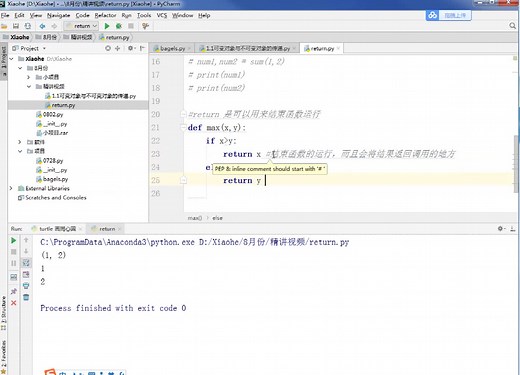Click Restore Layout icon in Run panel
Viewport: 520px width, 375px height.
coord(14,277)
